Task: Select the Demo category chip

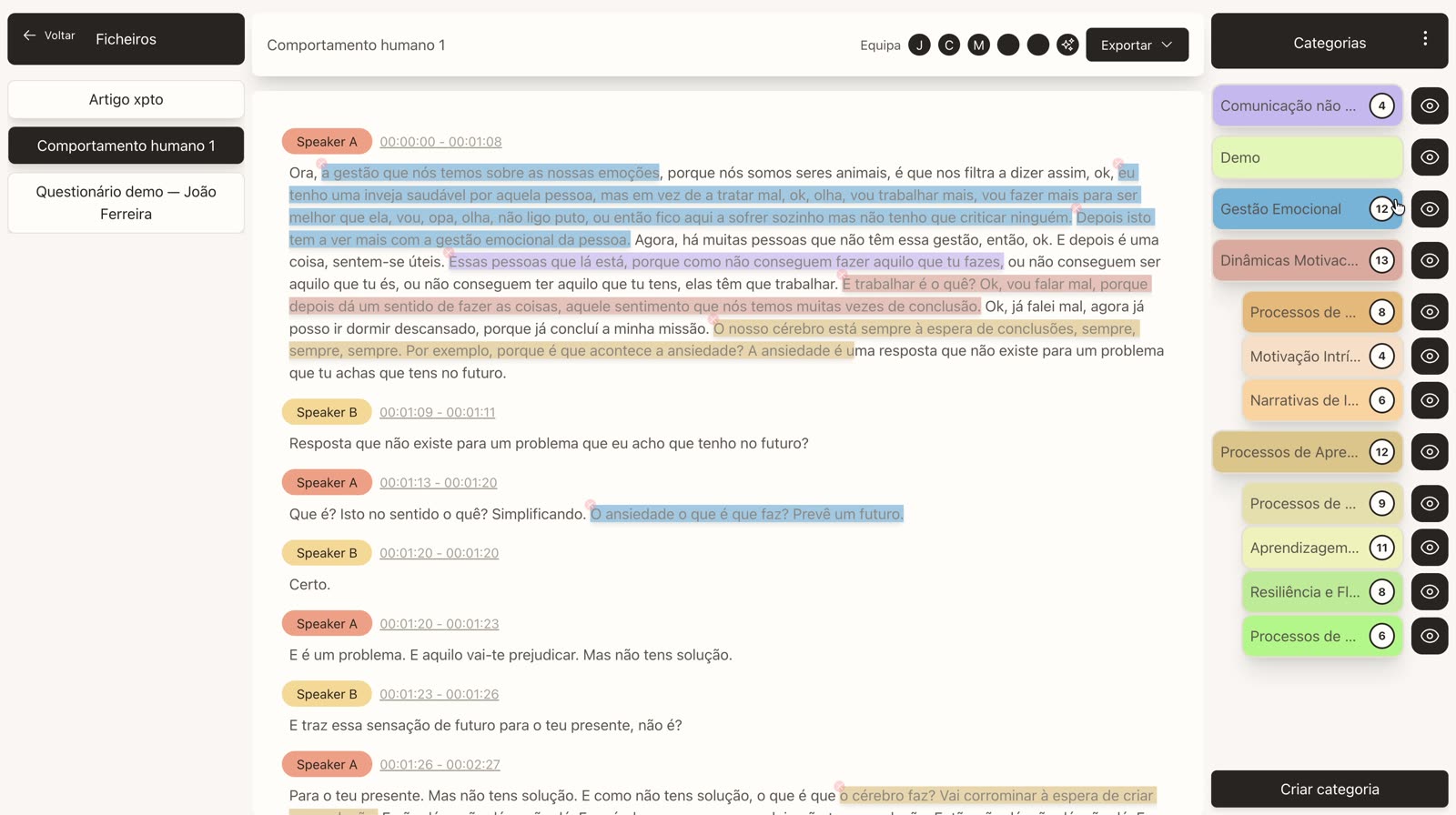Action: click(1307, 157)
